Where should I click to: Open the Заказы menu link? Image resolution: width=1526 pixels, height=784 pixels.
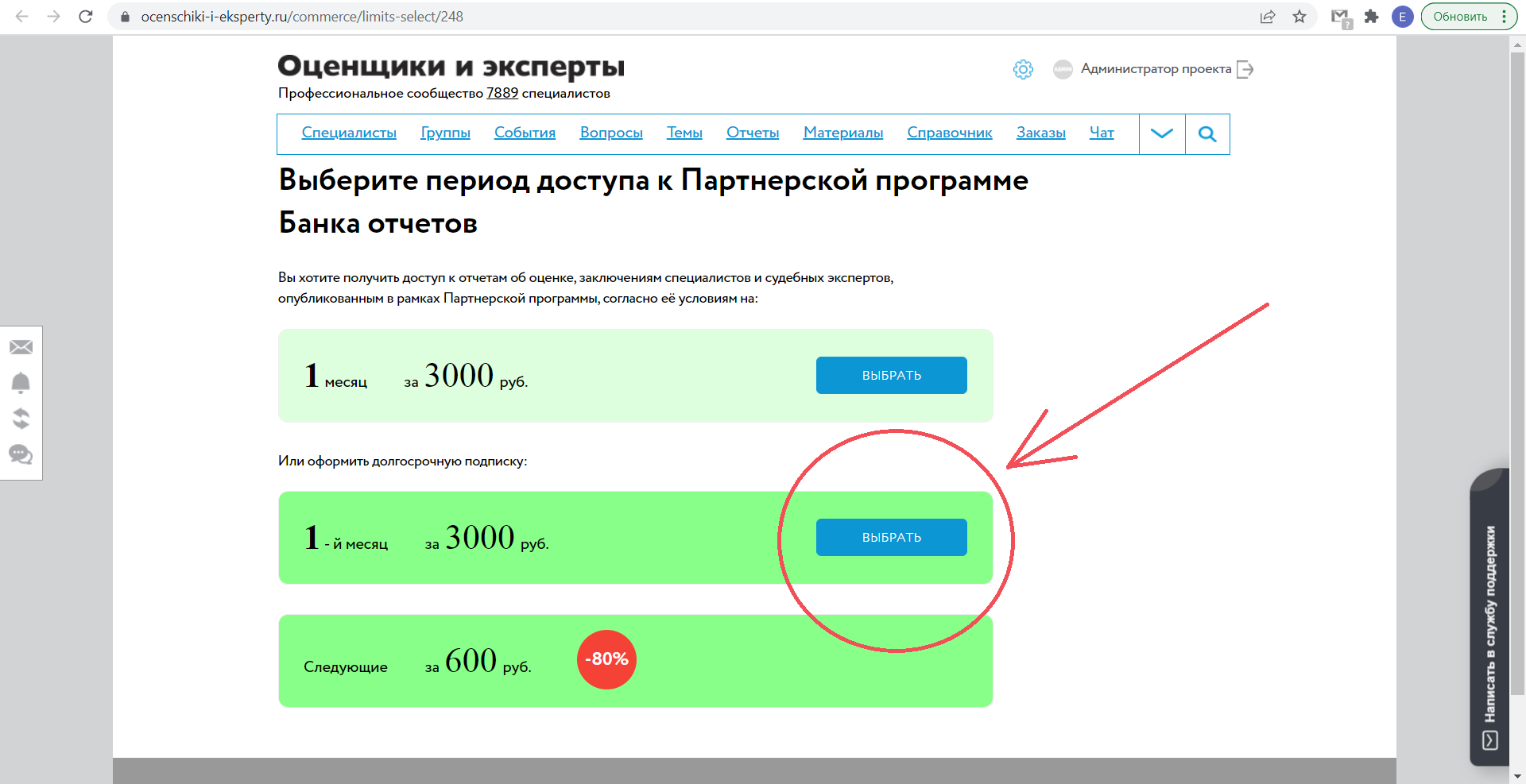(1040, 133)
